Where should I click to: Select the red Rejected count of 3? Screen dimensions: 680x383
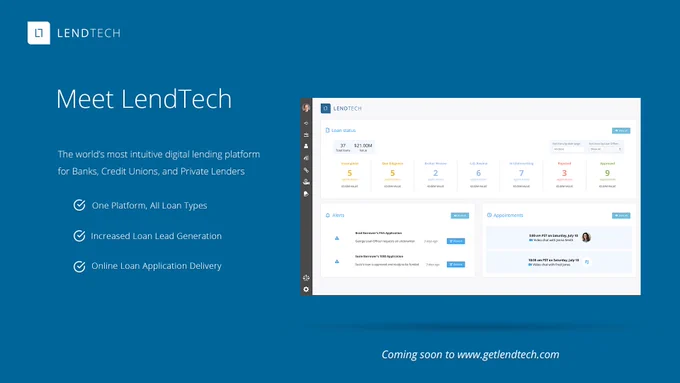coord(564,173)
